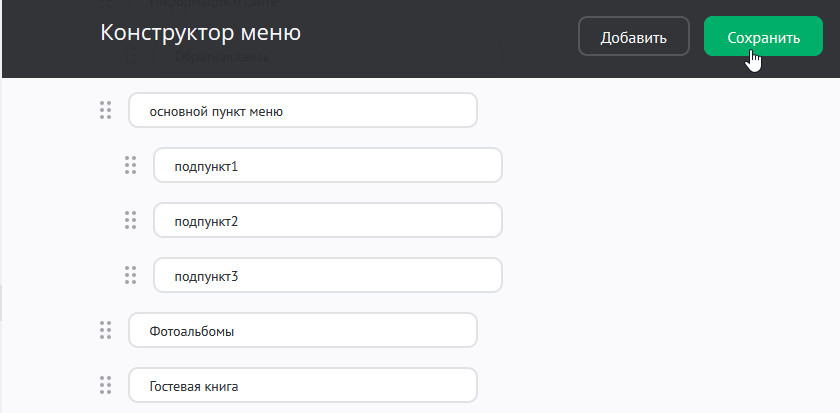The image size is (840, 413).
Task: Select the подпункт3 input box
Action: [327, 275]
